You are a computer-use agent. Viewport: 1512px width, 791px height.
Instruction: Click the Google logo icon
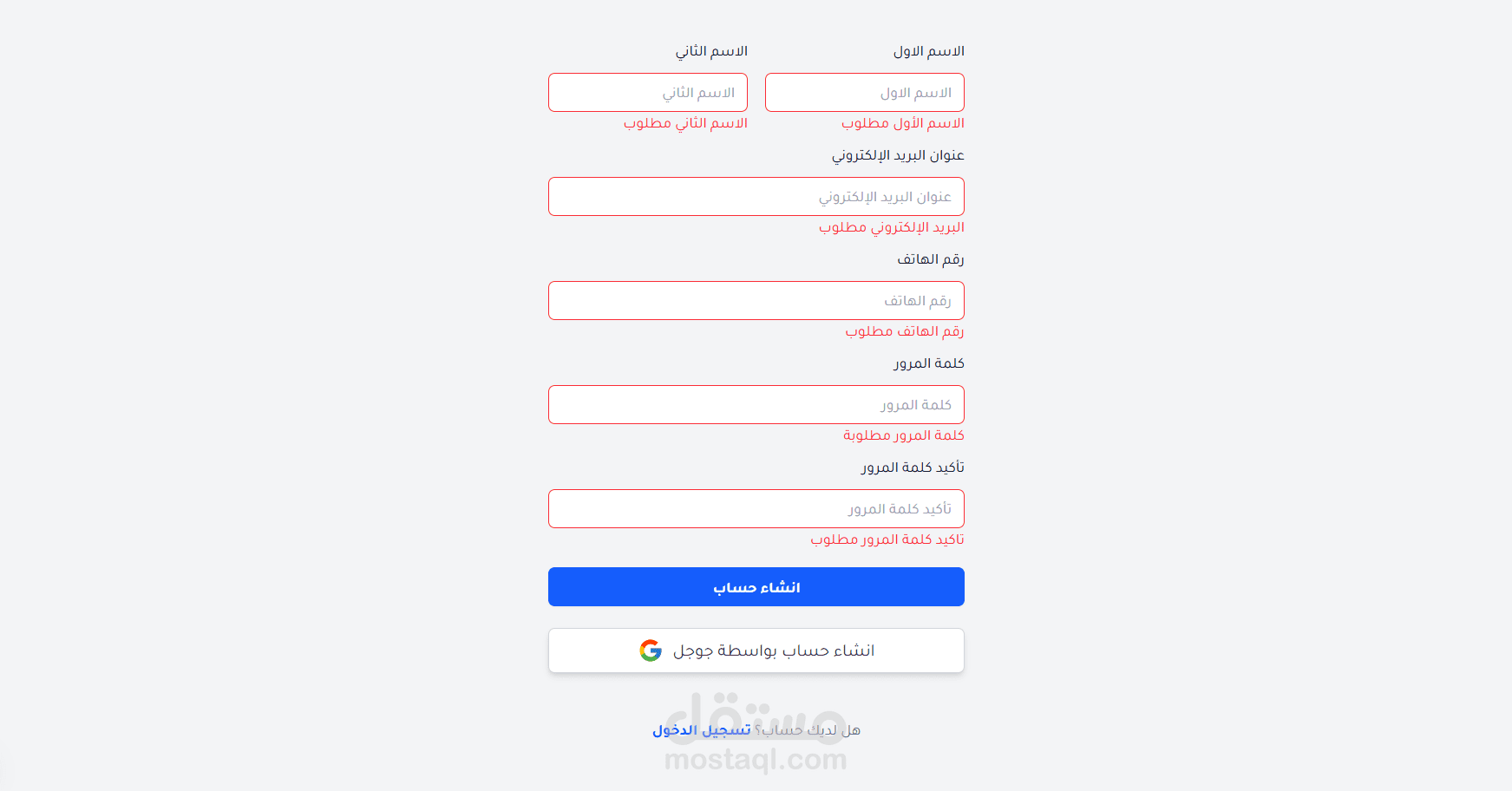click(651, 650)
